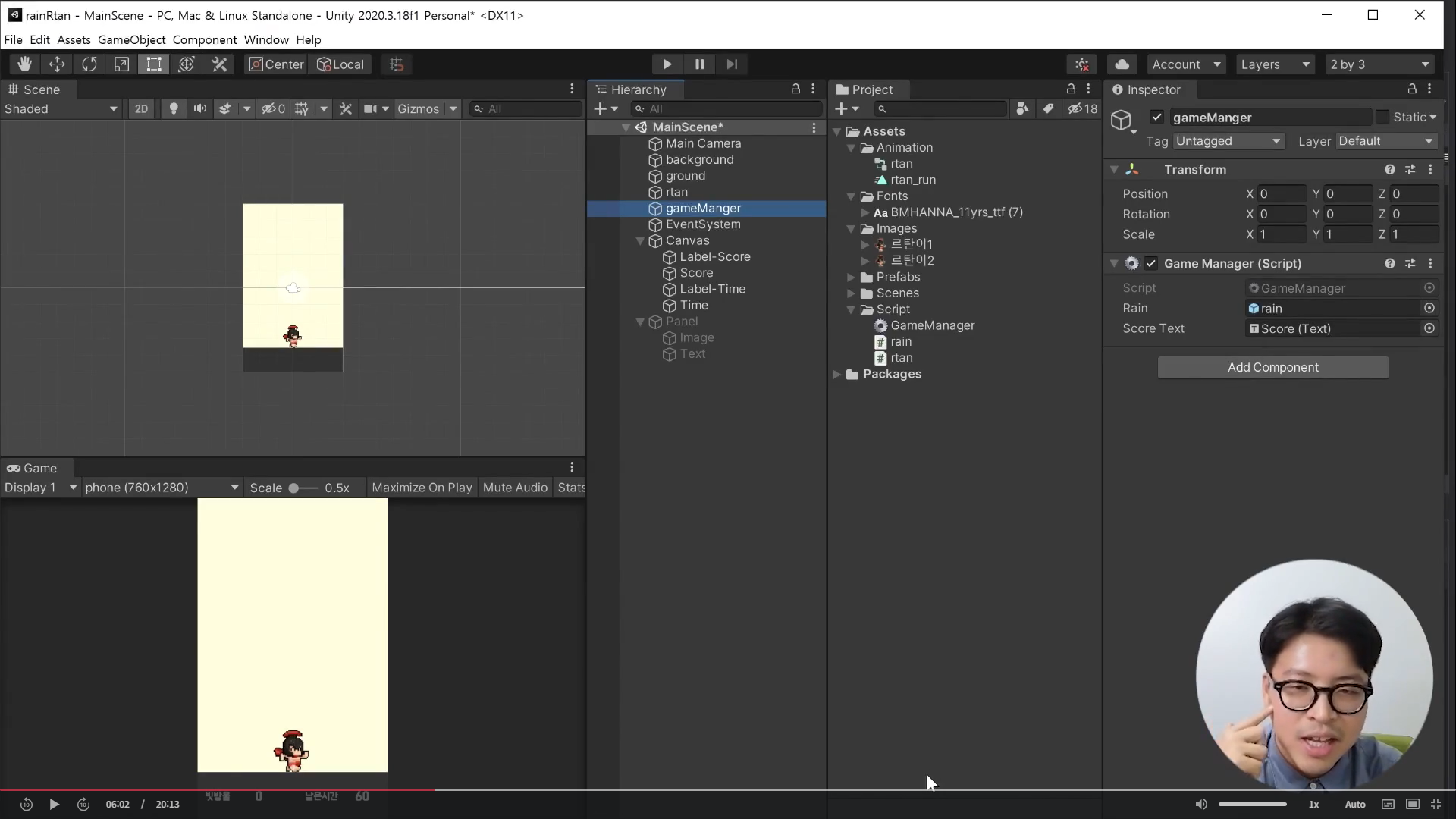Open the cloud services icon
Screen dimensions: 1456x819
tap(1122, 64)
